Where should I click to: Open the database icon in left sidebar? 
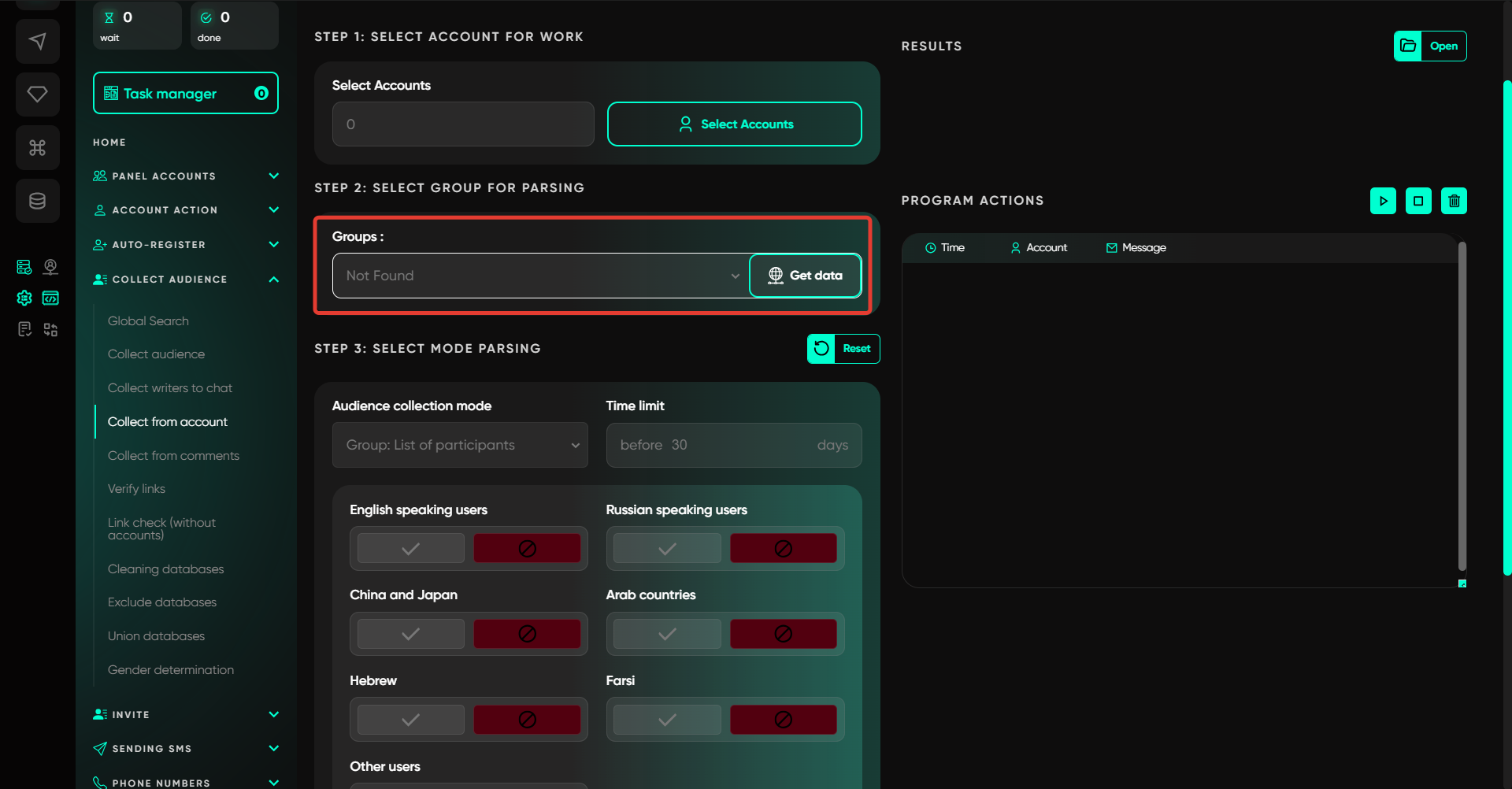coord(37,201)
